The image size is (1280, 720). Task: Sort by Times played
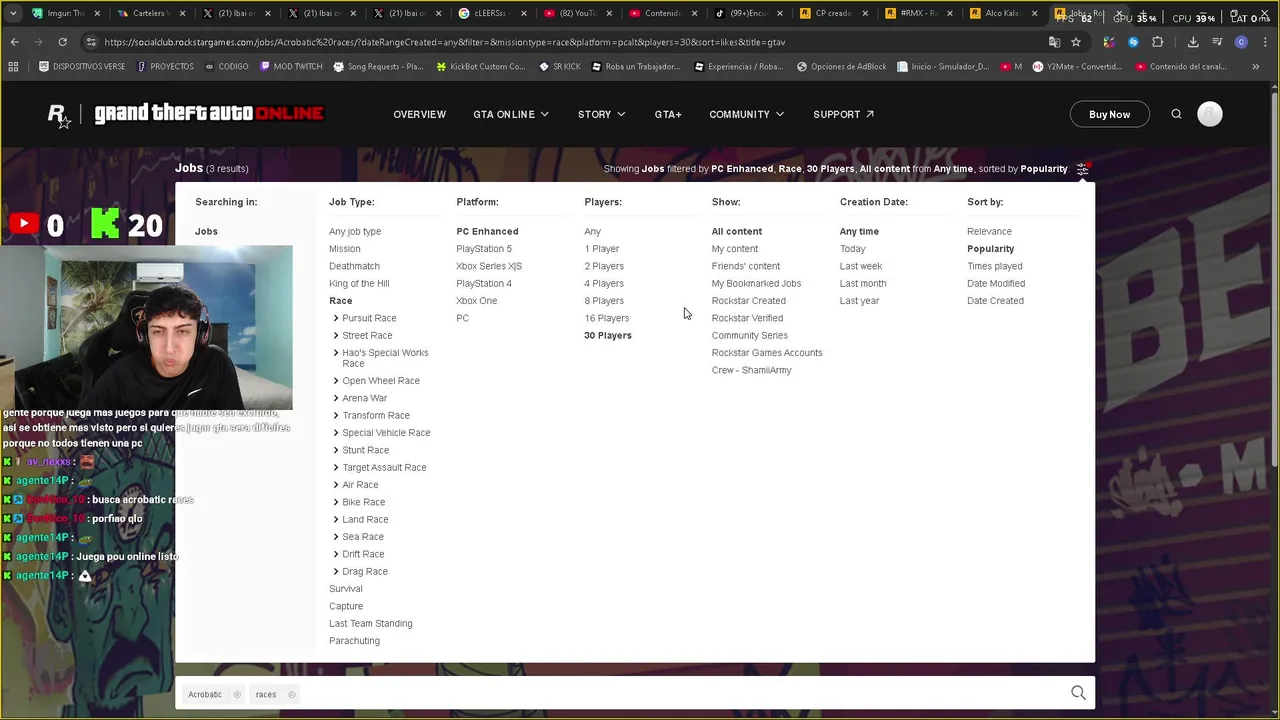994,266
